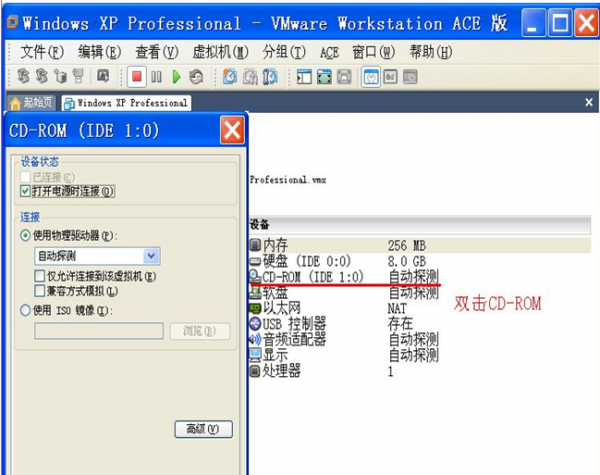Click the CD-ROM (IDE 1:0) device row
Viewport: 600px width, 475px height.
click(344, 276)
